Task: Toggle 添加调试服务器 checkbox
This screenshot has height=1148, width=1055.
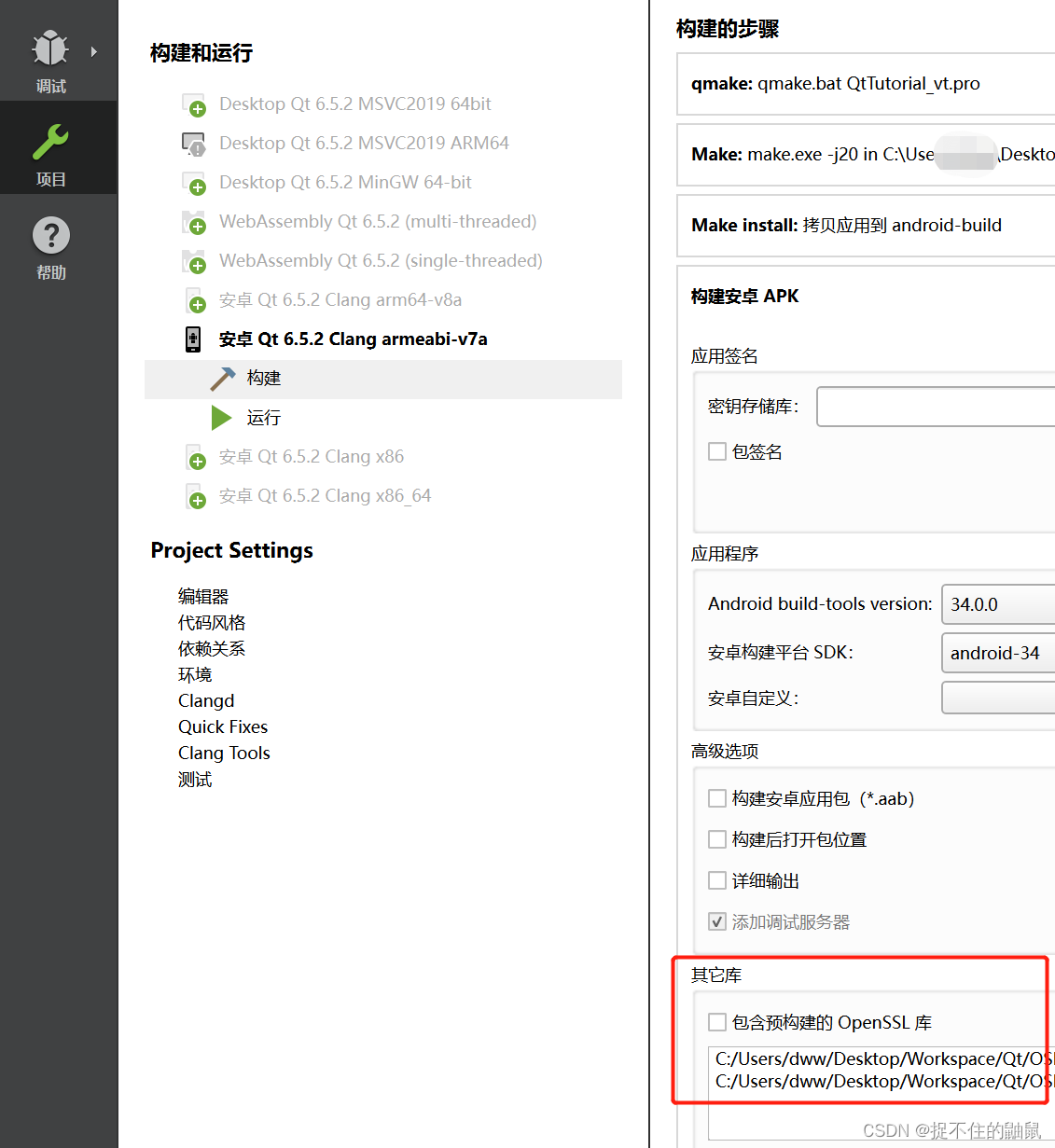Action: pyautogui.click(x=717, y=921)
